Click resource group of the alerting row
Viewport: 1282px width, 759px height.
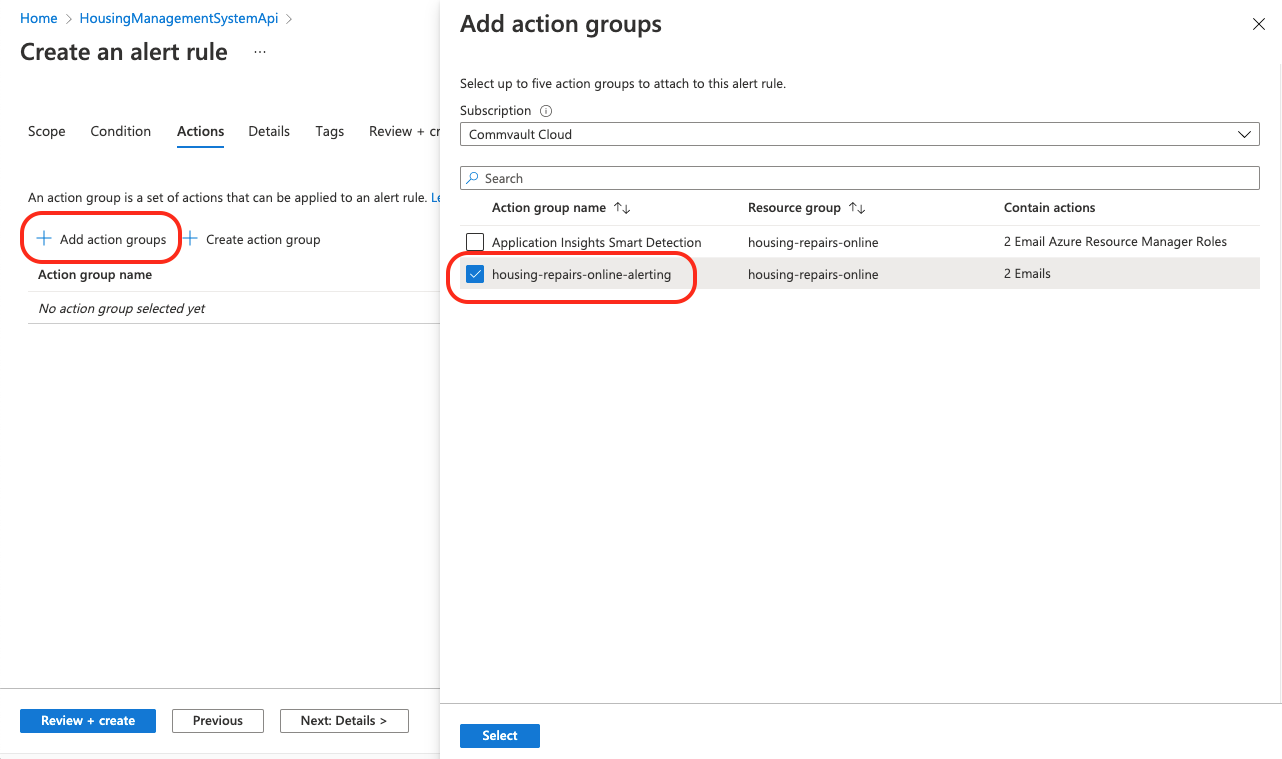[x=813, y=274]
